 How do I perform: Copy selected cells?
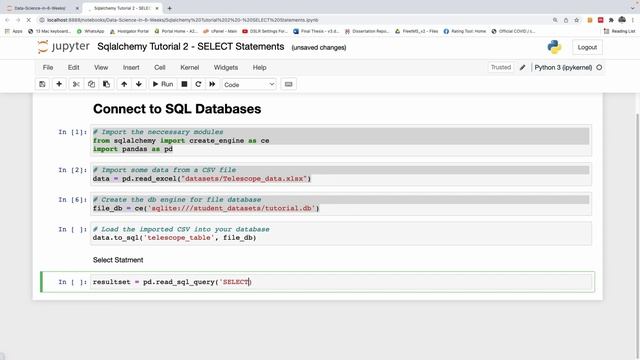(x=91, y=84)
